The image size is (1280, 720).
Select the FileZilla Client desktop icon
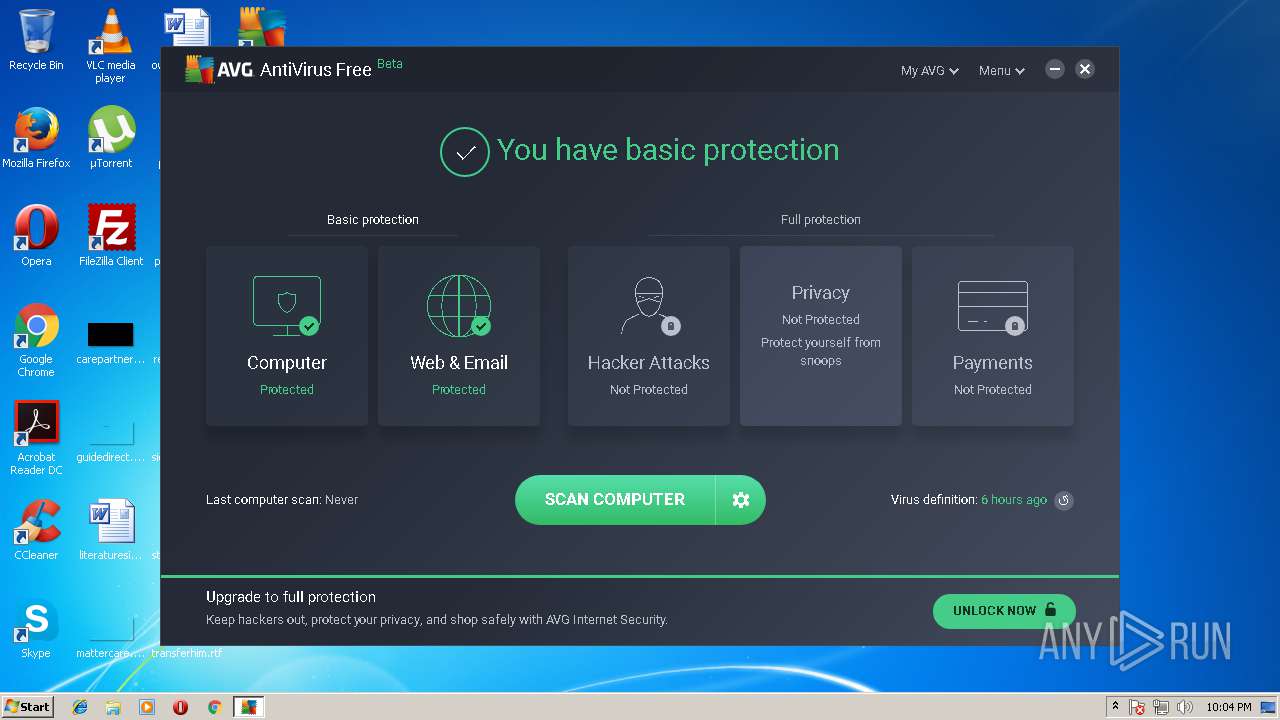pyautogui.click(x=111, y=236)
